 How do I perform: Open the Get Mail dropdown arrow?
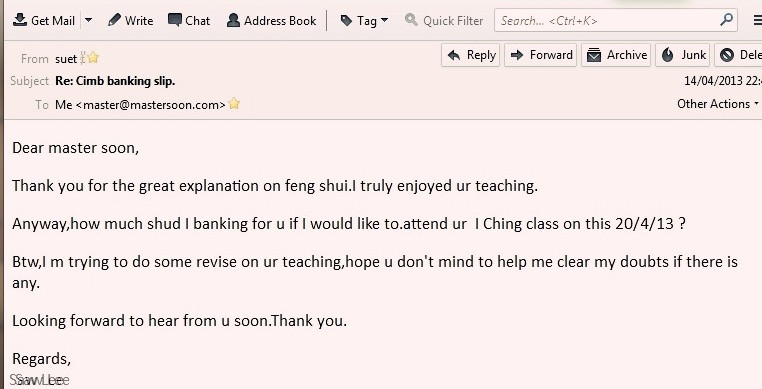(88, 20)
